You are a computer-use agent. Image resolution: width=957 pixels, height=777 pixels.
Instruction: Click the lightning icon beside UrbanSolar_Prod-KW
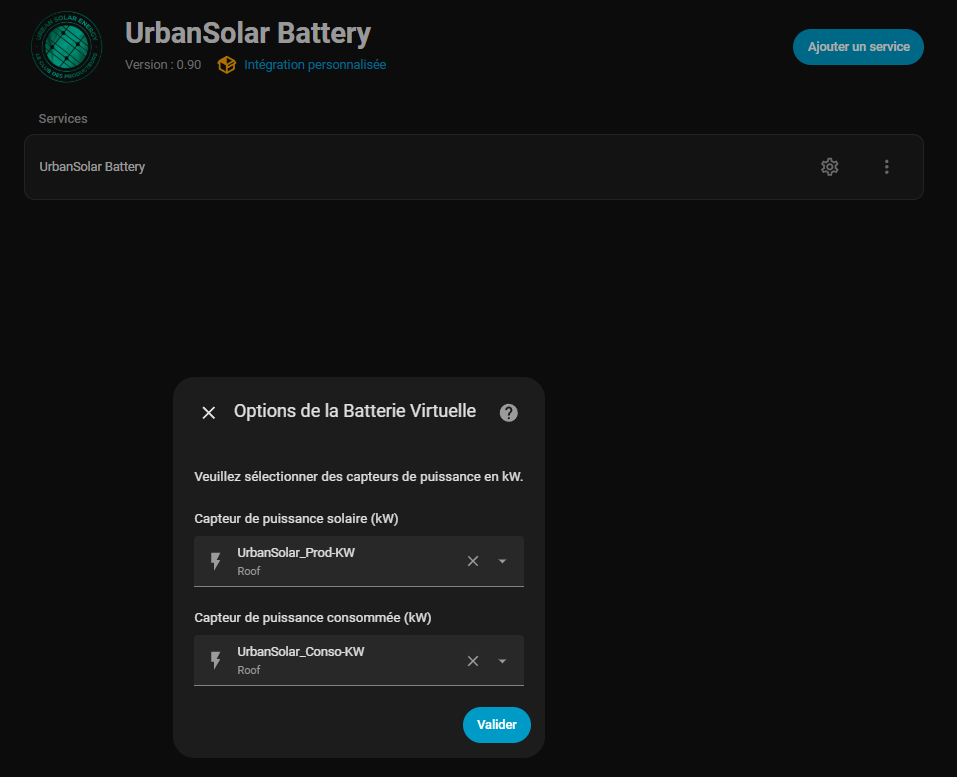(x=215, y=561)
